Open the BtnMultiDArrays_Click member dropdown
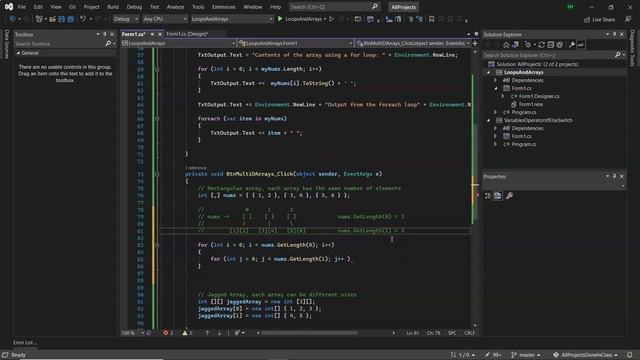Image resolution: width=640 pixels, height=360 pixels. 413,43
